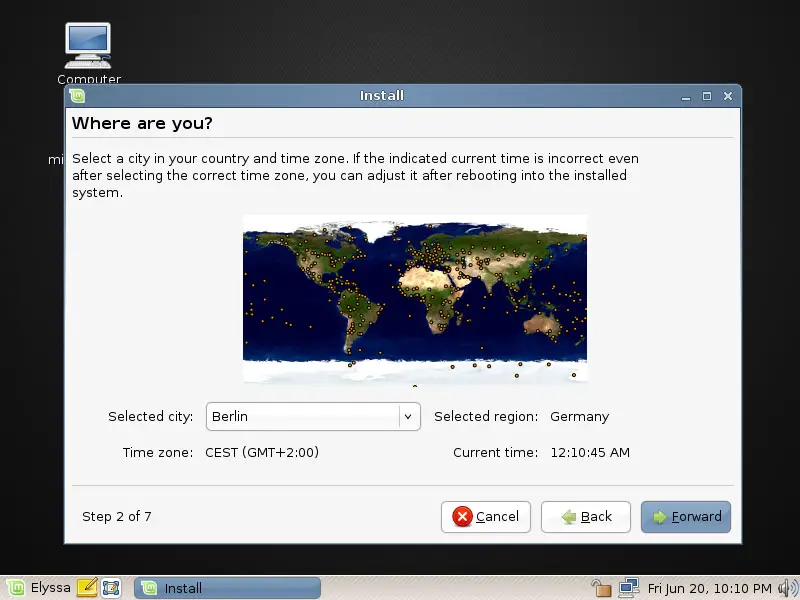This screenshot has width=800, height=600.
Task: Click the Where are you? heading
Action: point(142,123)
